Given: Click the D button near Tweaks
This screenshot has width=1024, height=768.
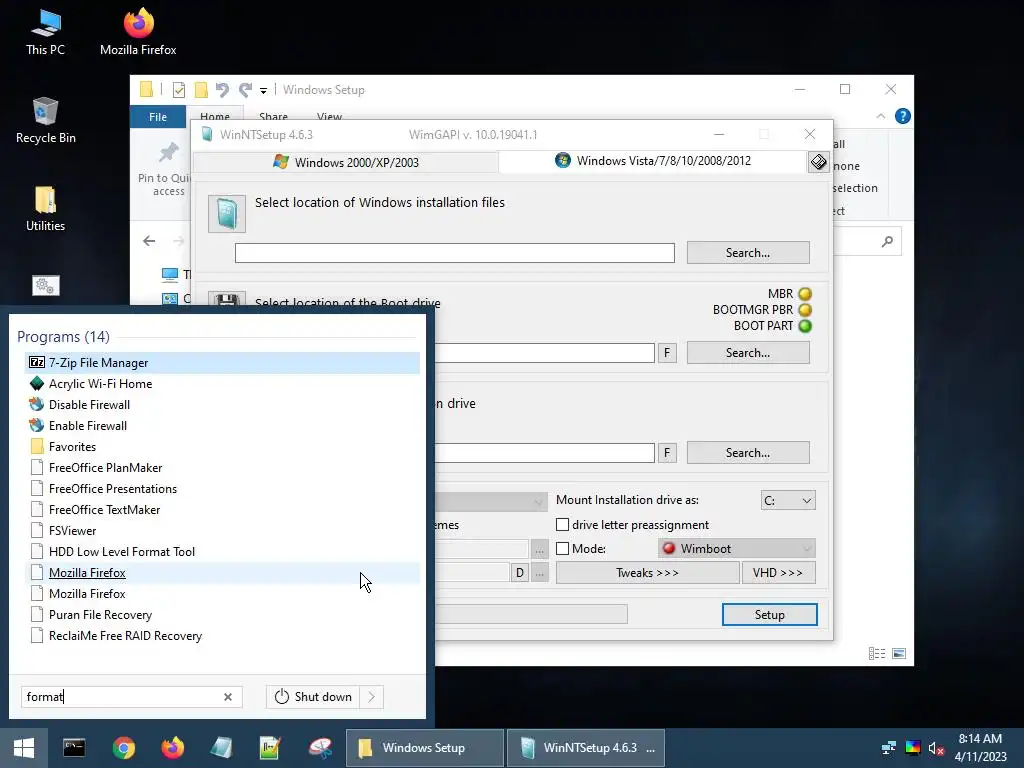Looking at the screenshot, I should (519, 573).
